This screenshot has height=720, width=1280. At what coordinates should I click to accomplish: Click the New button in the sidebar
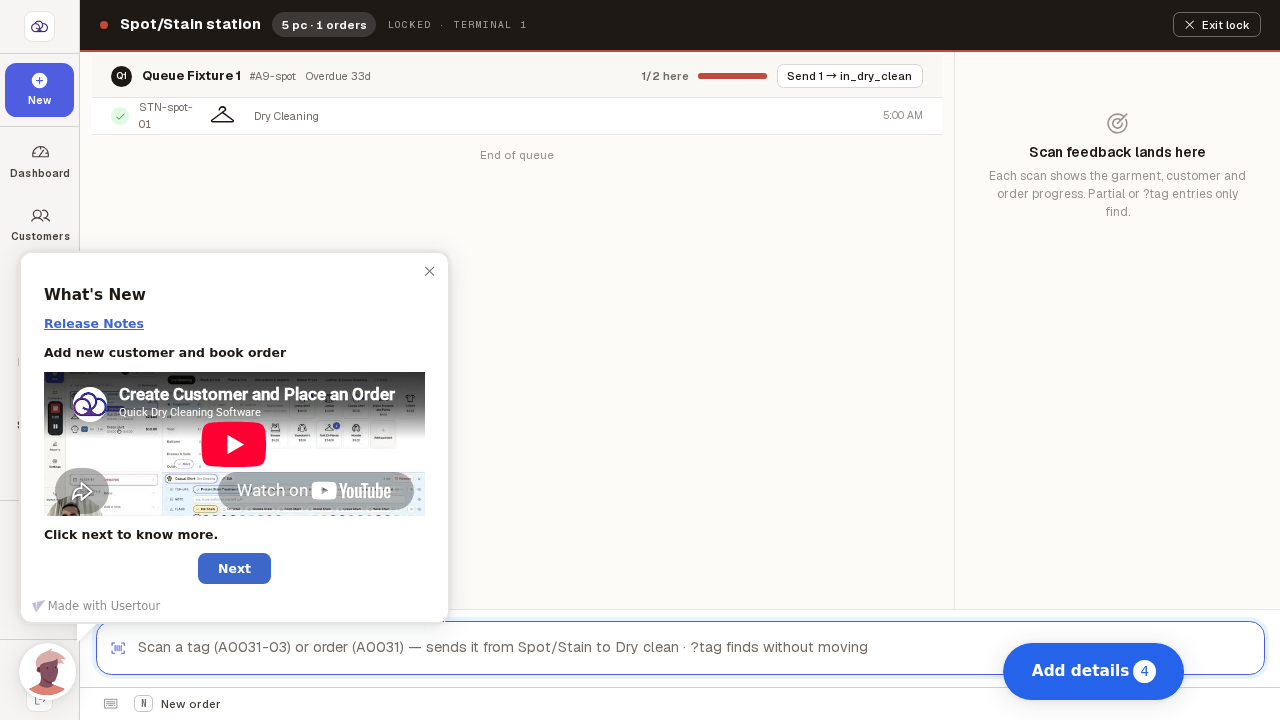click(x=39, y=90)
